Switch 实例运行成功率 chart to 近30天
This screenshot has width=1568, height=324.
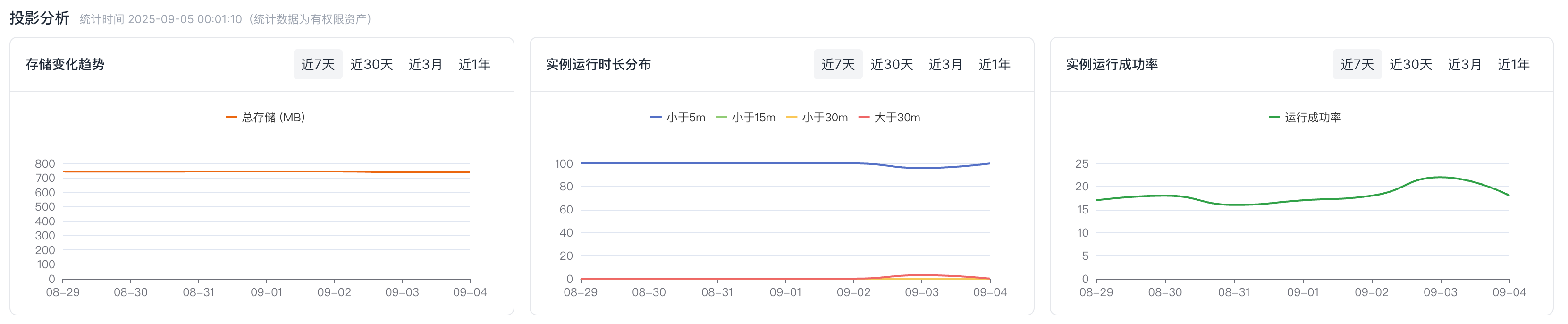coord(1410,65)
